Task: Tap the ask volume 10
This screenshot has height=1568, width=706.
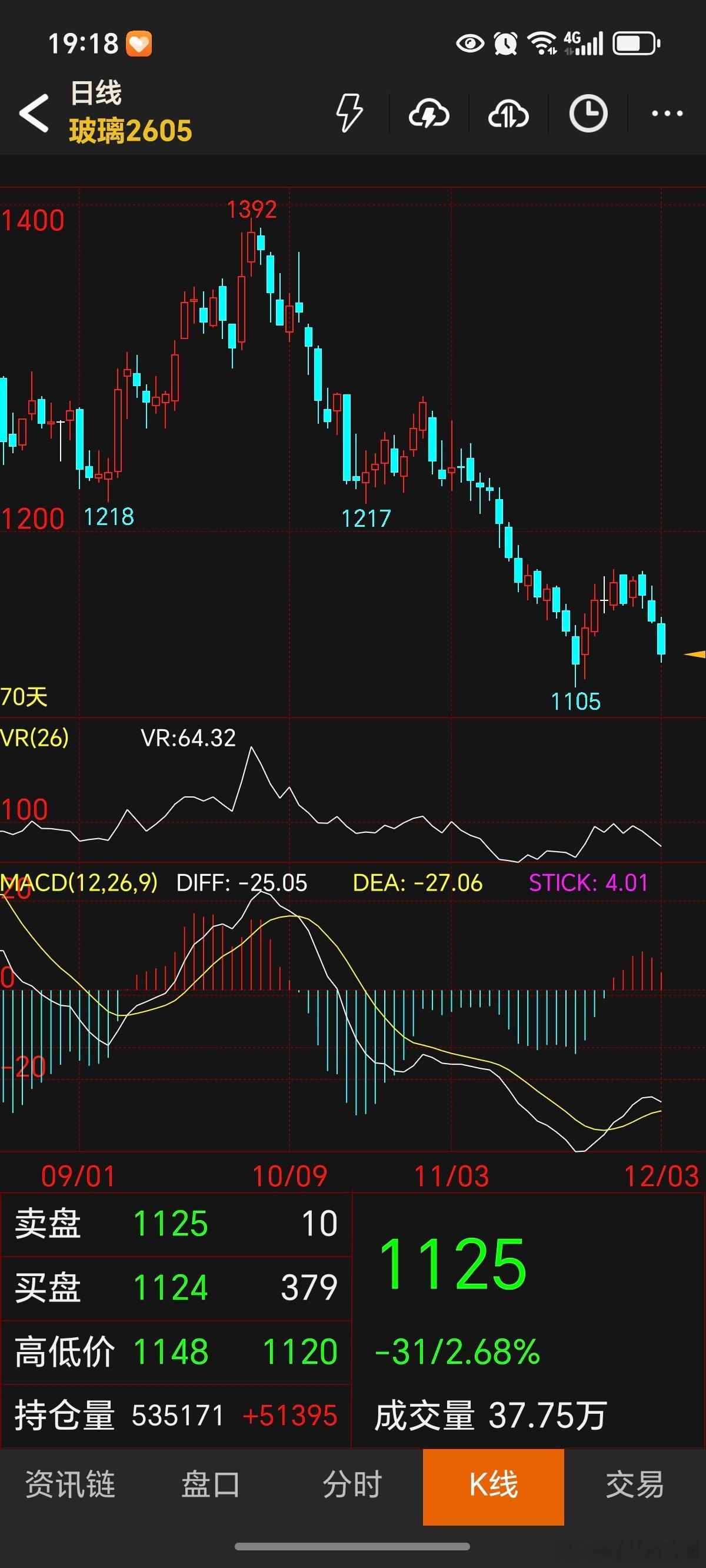Action: pos(319,1224)
